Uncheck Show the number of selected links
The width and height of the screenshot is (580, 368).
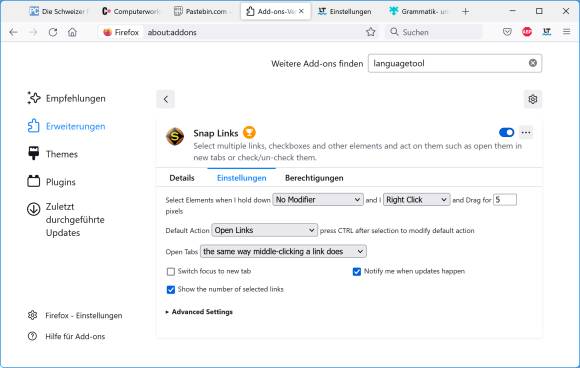pos(171,290)
